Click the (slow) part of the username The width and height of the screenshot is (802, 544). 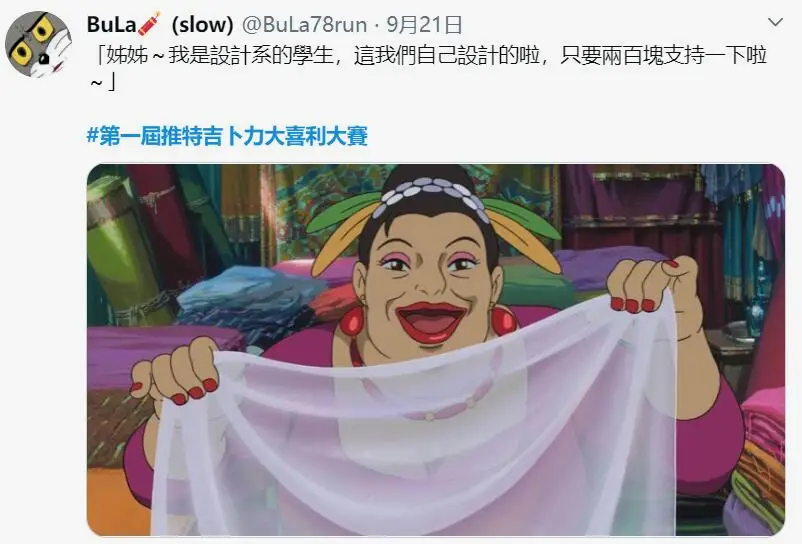203,24
